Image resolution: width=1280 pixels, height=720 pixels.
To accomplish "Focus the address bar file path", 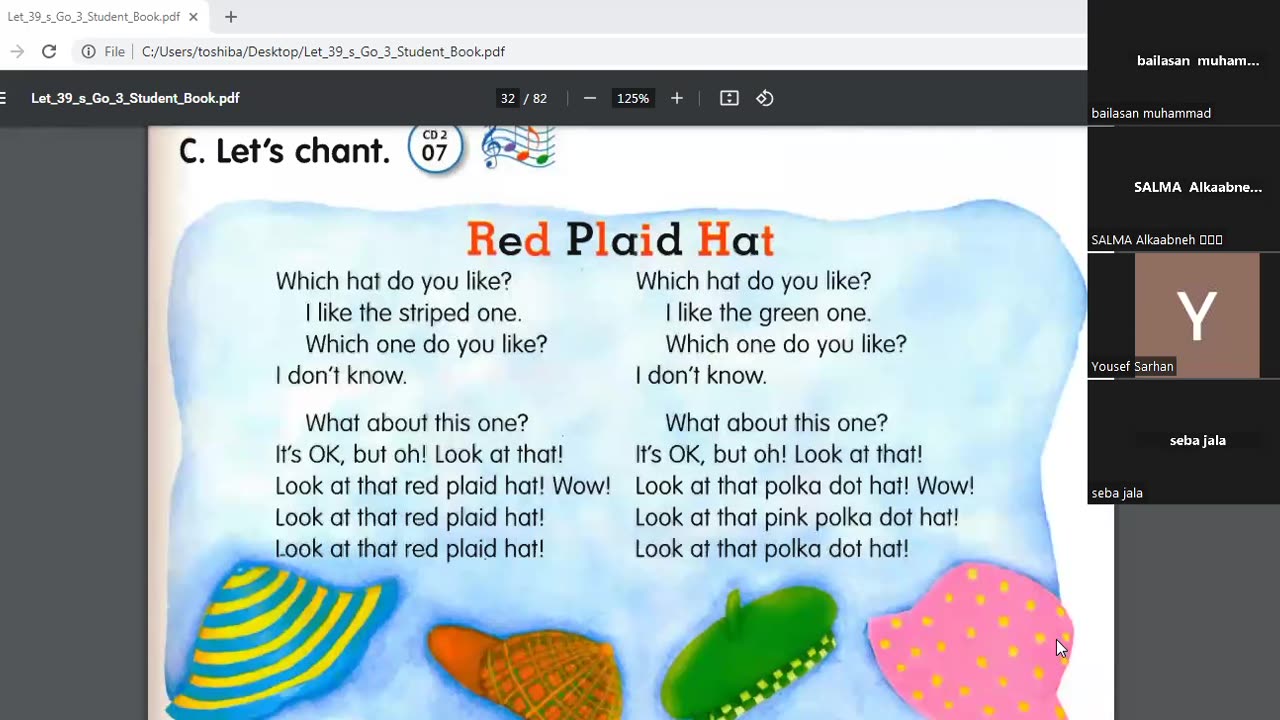I will point(323,51).
